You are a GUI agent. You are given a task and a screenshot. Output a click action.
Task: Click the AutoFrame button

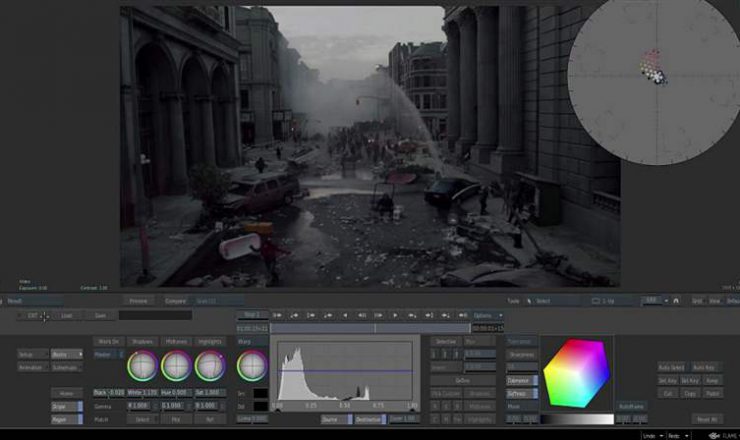point(631,406)
